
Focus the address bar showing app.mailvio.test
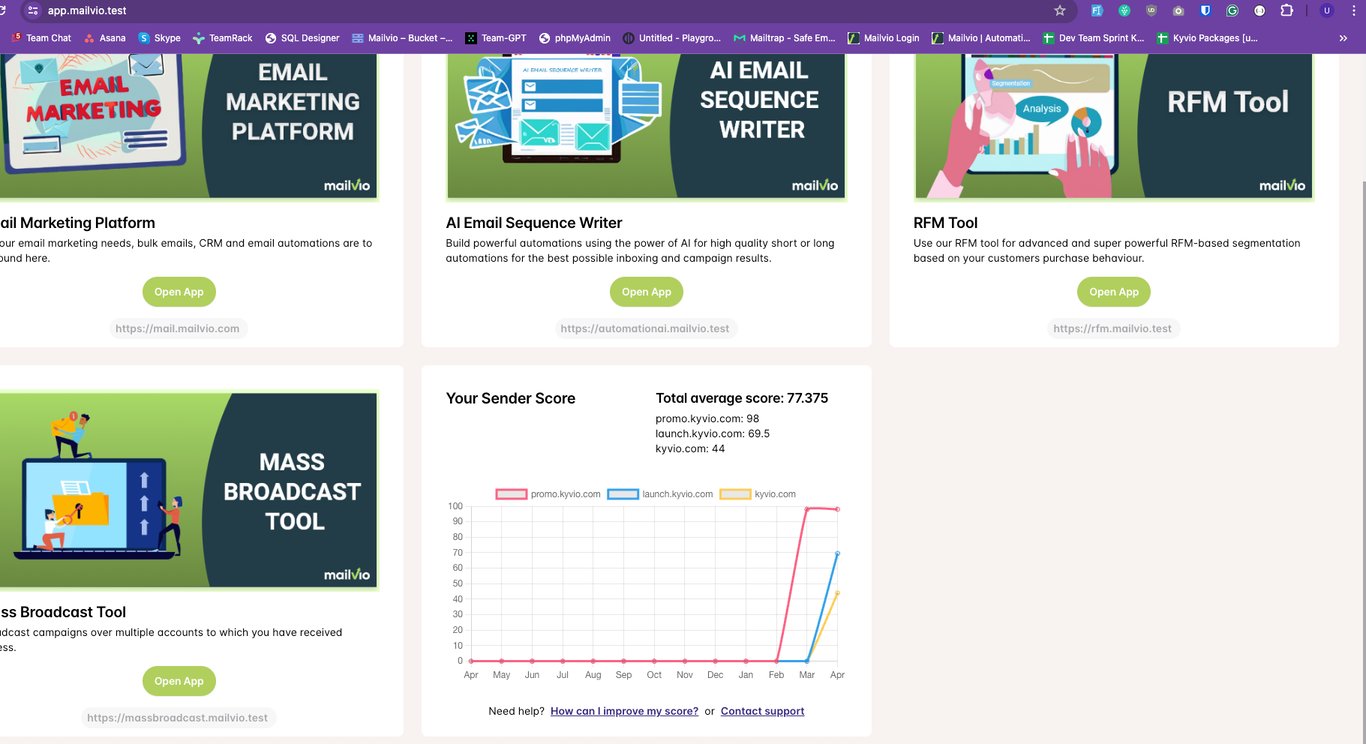click(x=540, y=10)
